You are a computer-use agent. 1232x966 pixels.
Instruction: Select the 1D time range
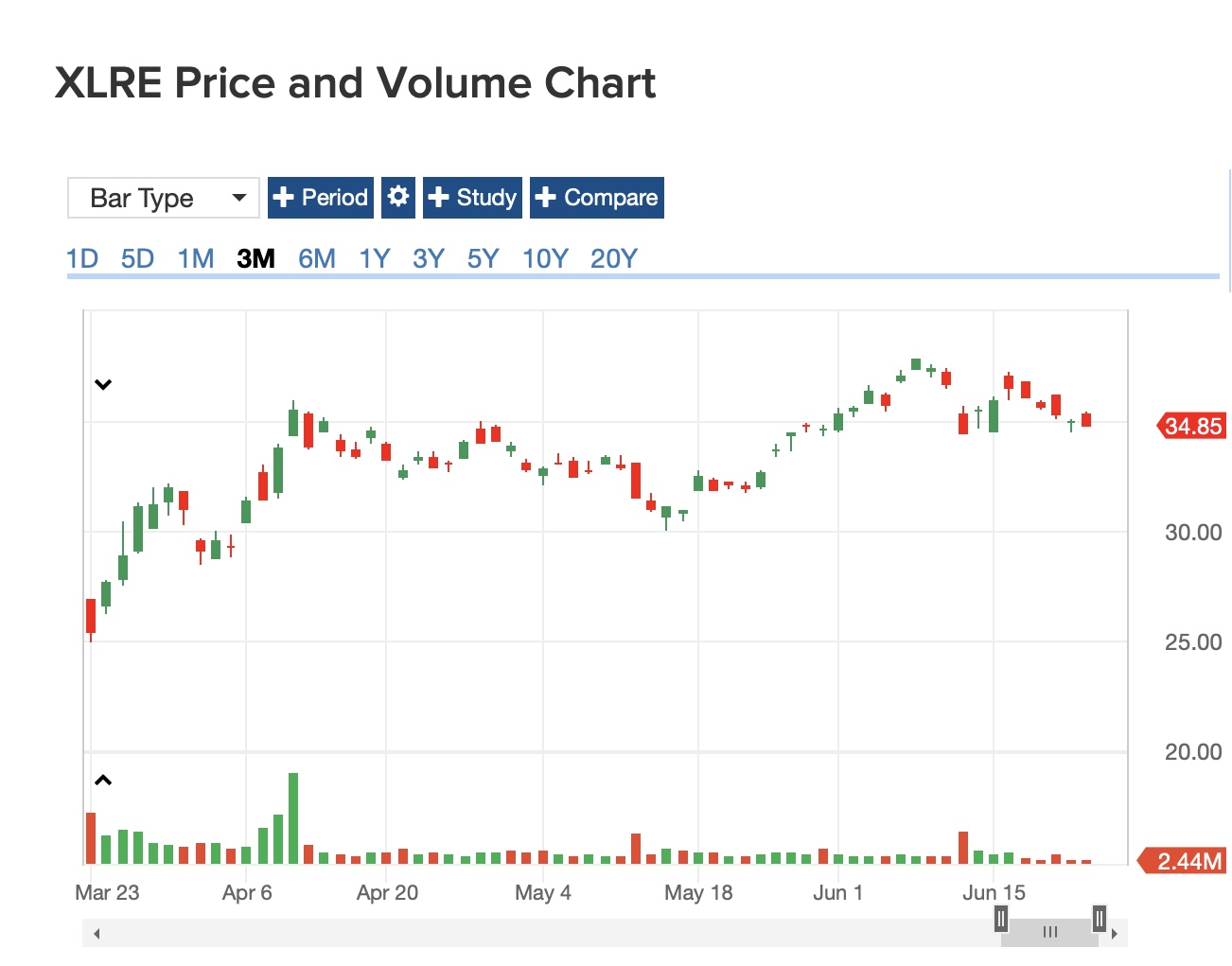pos(82,258)
